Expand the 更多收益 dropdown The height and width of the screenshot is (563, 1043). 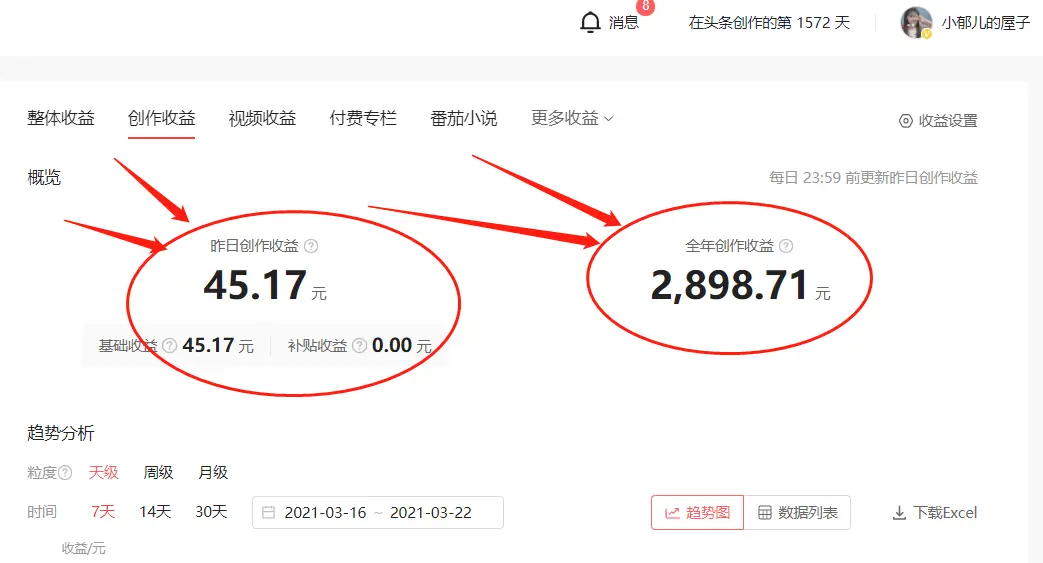click(x=572, y=118)
